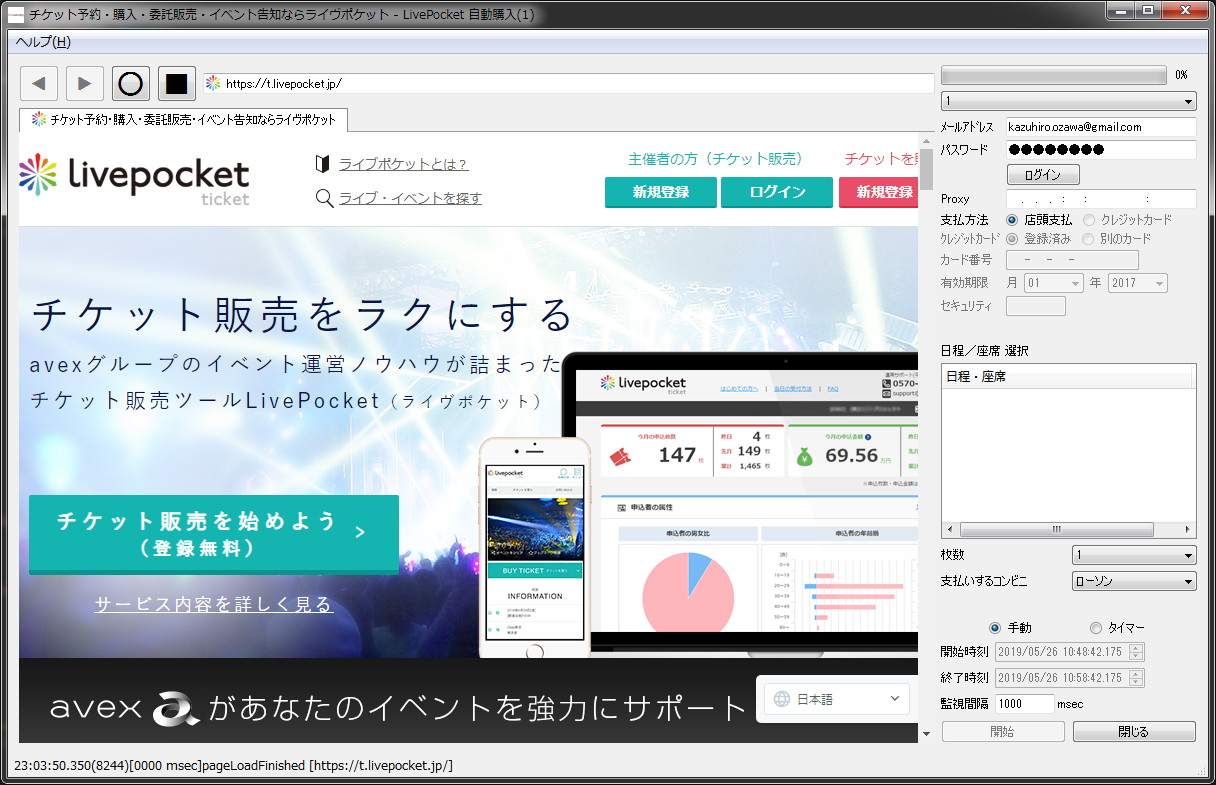Click the favicon on the browser tab
1216x785 pixels.
click(39, 119)
